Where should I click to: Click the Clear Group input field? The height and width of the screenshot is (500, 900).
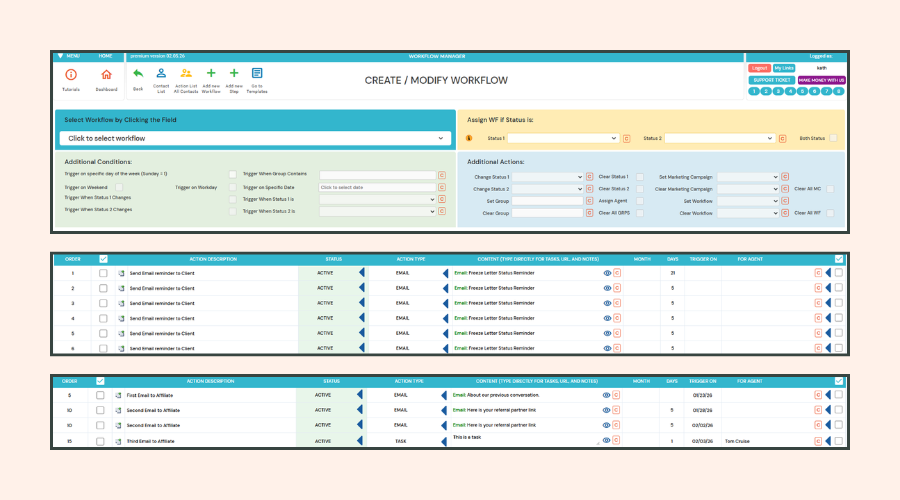click(548, 213)
